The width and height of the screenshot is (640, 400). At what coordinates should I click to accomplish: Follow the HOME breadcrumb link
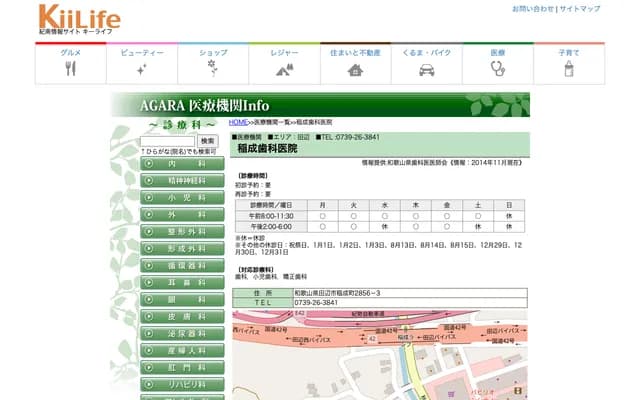pyautogui.click(x=238, y=122)
